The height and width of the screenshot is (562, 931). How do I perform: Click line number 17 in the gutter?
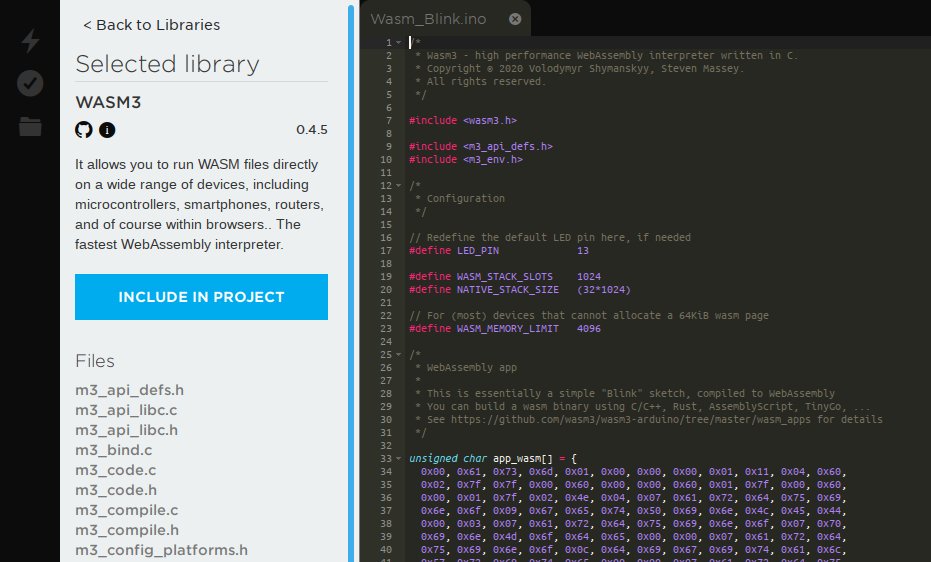click(386, 250)
